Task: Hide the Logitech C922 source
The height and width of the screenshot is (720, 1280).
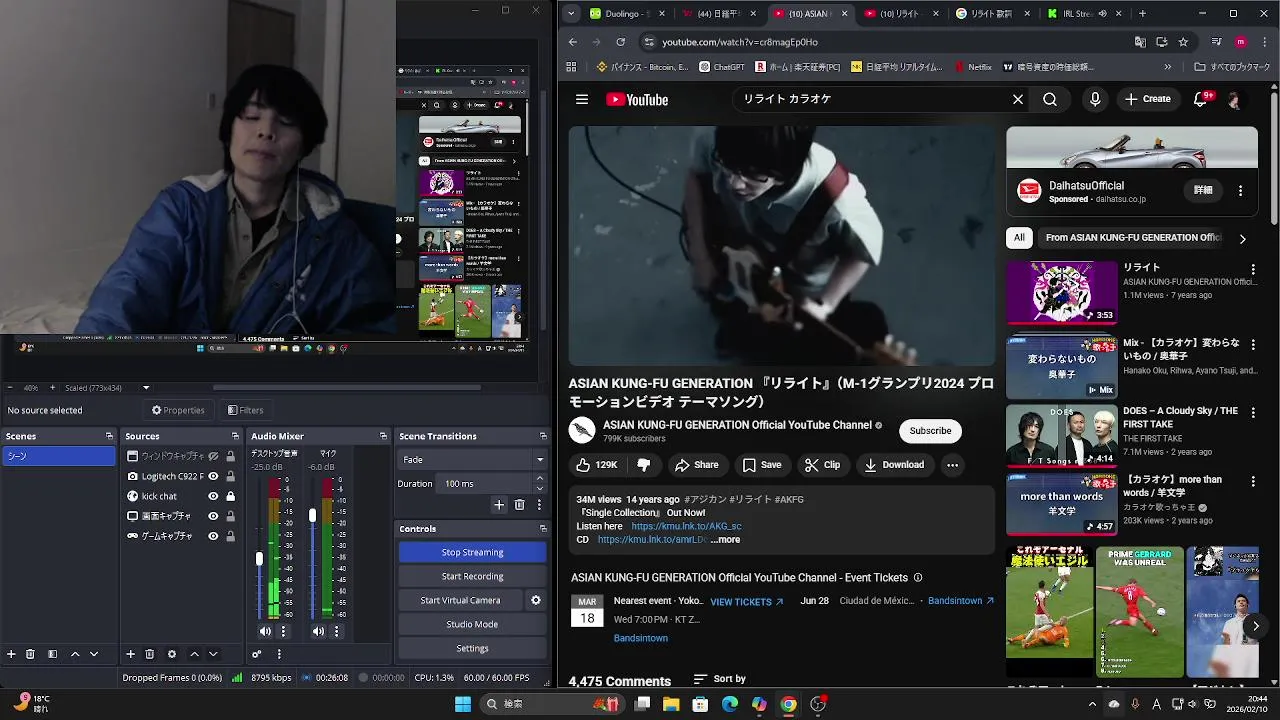Action: pyautogui.click(x=213, y=476)
